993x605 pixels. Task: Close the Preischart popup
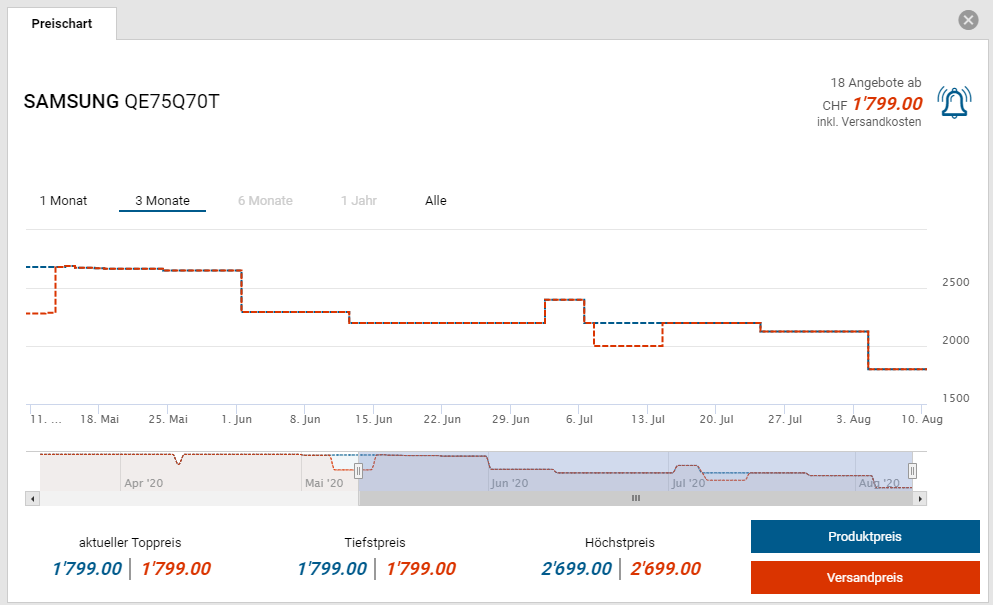(967, 20)
